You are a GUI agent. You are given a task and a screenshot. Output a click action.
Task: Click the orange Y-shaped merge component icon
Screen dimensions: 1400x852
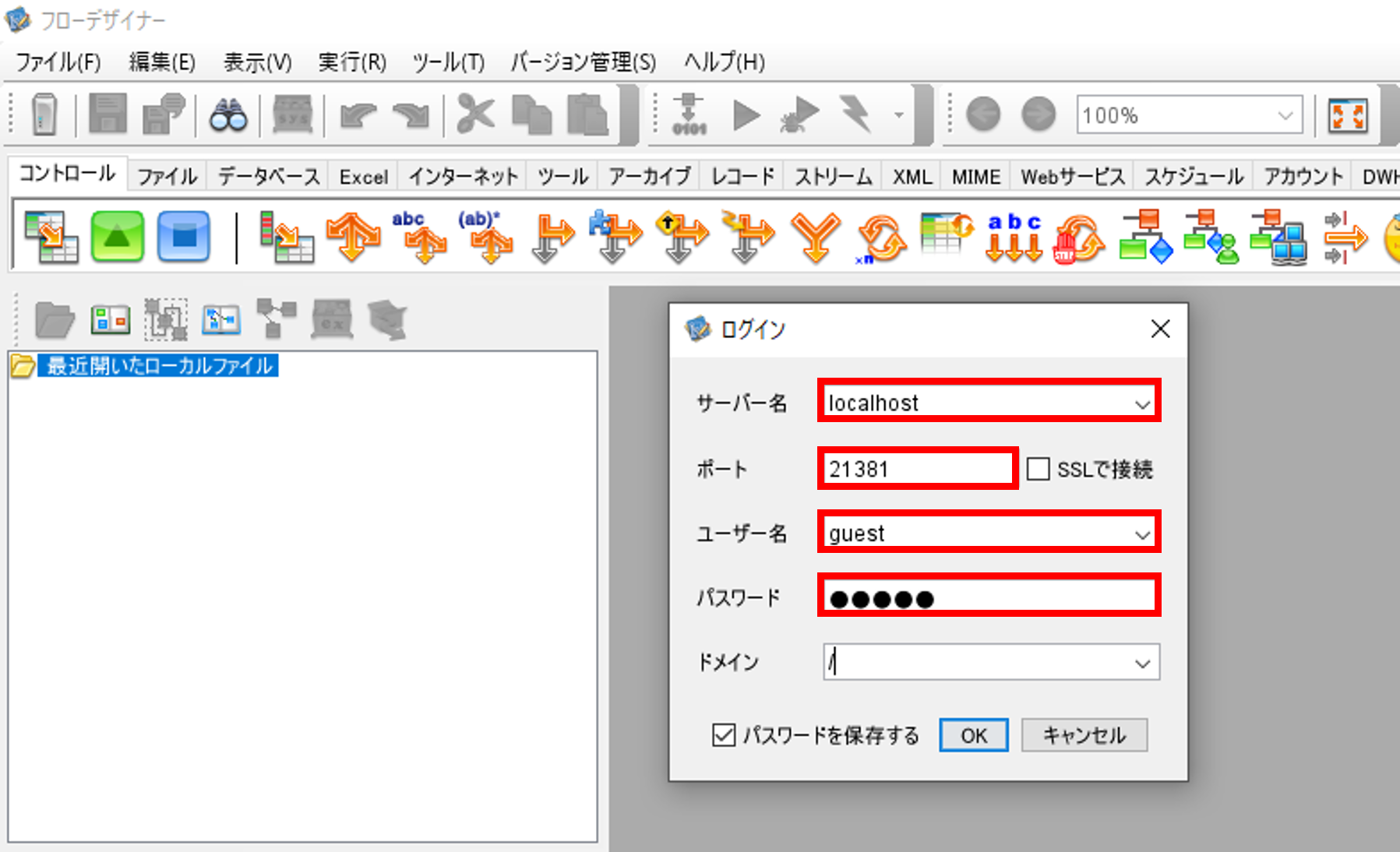click(x=815, y=237)
